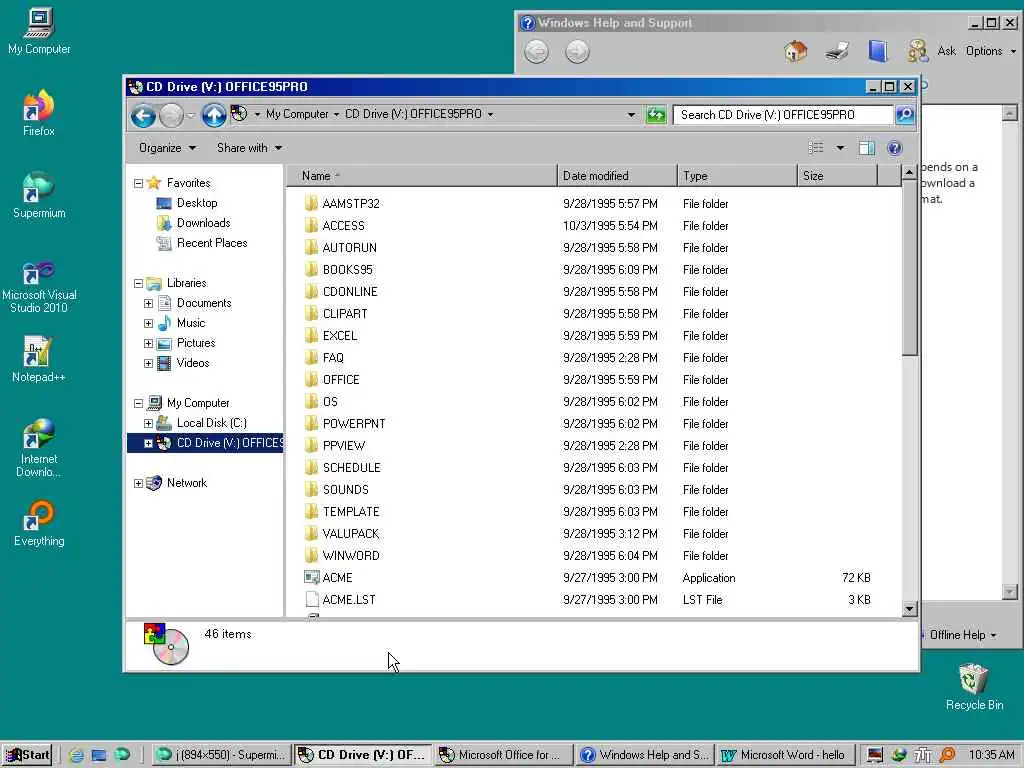Click the Everything tray icon in taskbar
1024x768 pixels.
click(948, 755)
